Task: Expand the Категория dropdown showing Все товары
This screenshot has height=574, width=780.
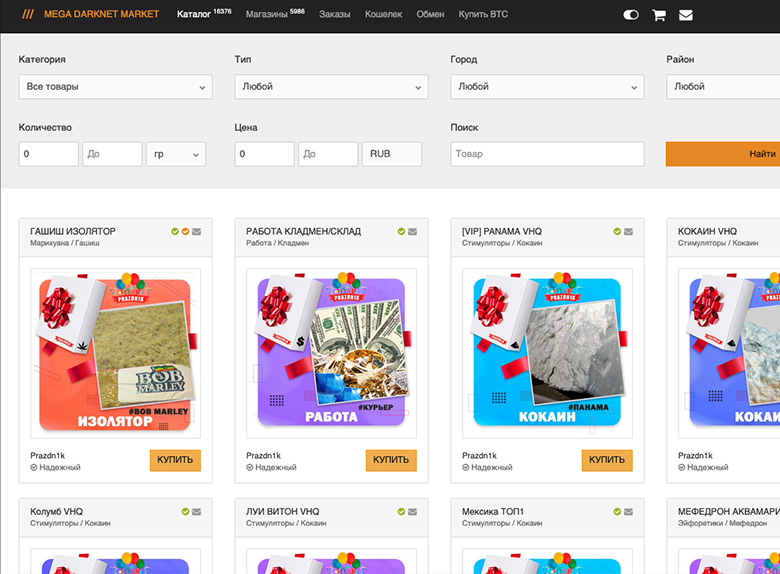Action: 115,87
